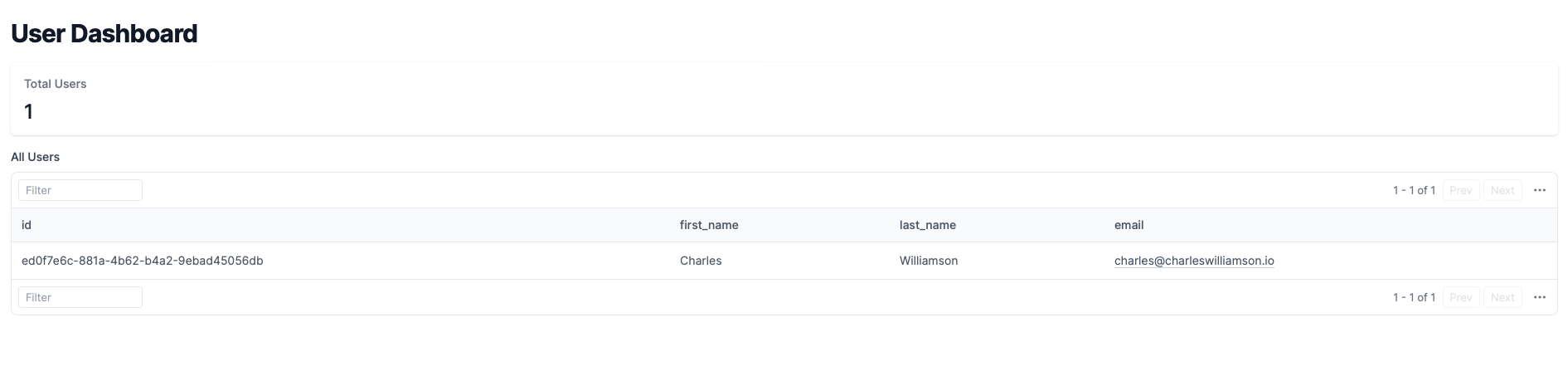Click the All Users section label
1568x376 pixels.
point(35,157)
